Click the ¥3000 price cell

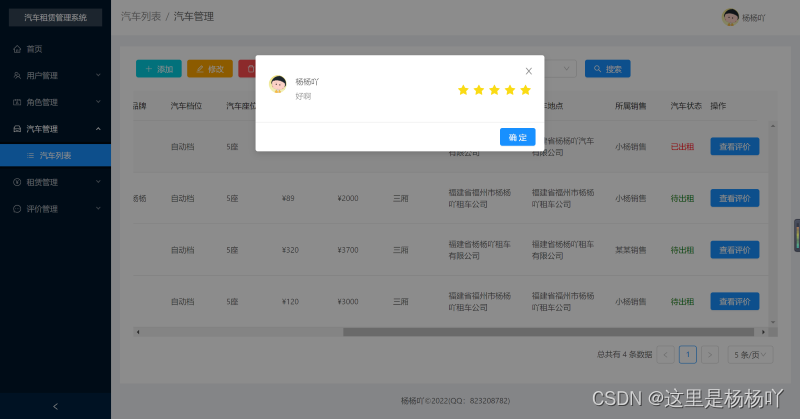348,301
